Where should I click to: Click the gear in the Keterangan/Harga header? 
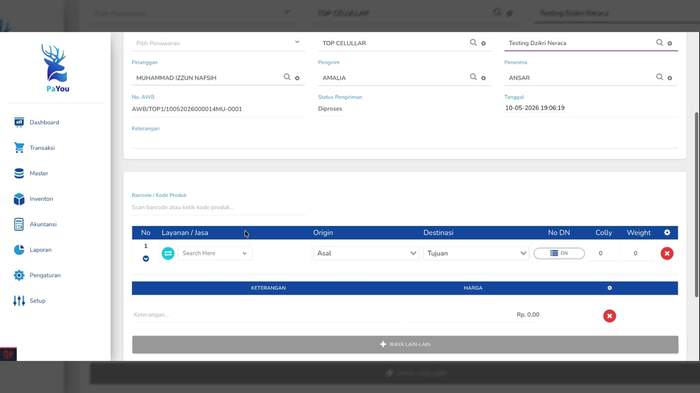click(609, 288)
